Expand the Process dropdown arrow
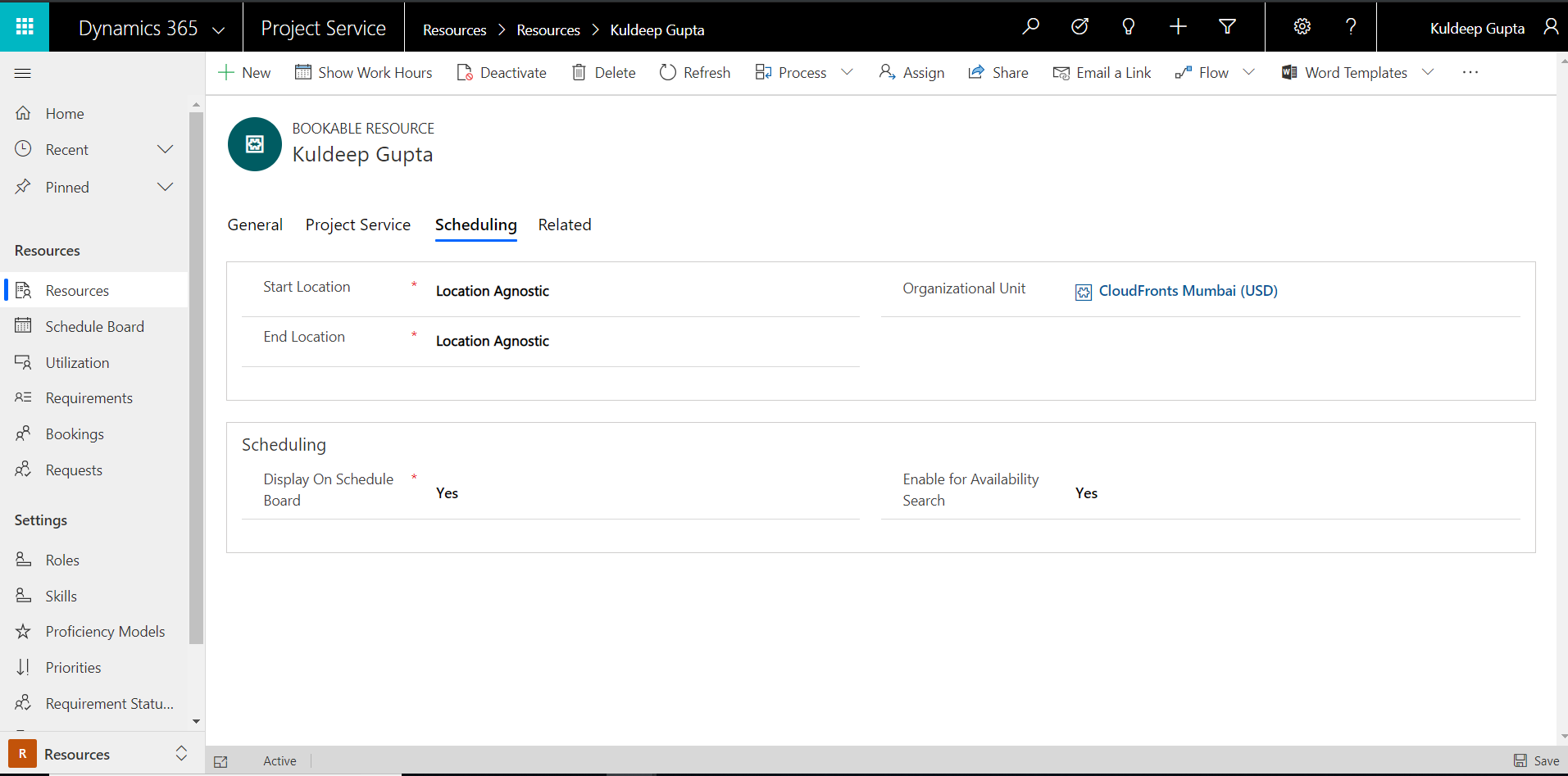The width and height of the screenshot is (1568, 776). 848,72
